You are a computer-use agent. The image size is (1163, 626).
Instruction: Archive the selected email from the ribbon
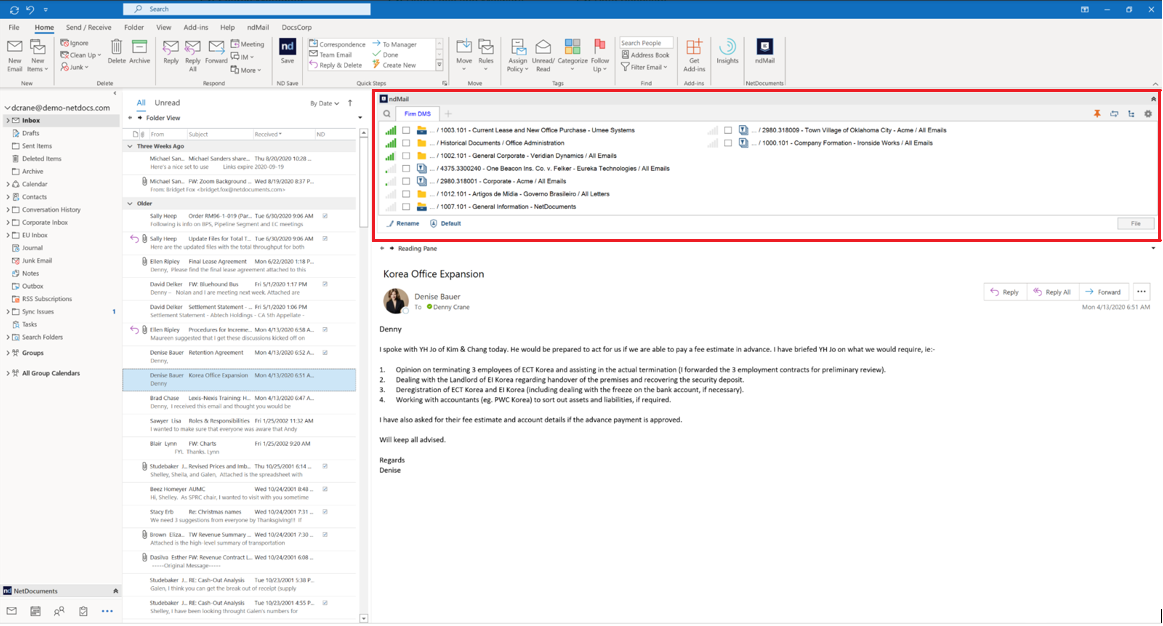click(x=139, y=52)
